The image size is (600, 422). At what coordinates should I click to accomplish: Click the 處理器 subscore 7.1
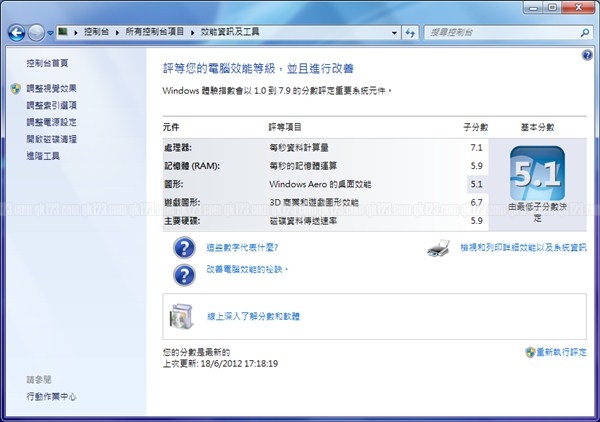476,148
